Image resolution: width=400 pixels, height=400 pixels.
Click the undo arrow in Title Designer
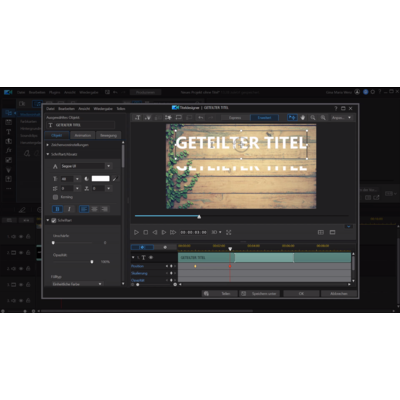click(200, 117)
